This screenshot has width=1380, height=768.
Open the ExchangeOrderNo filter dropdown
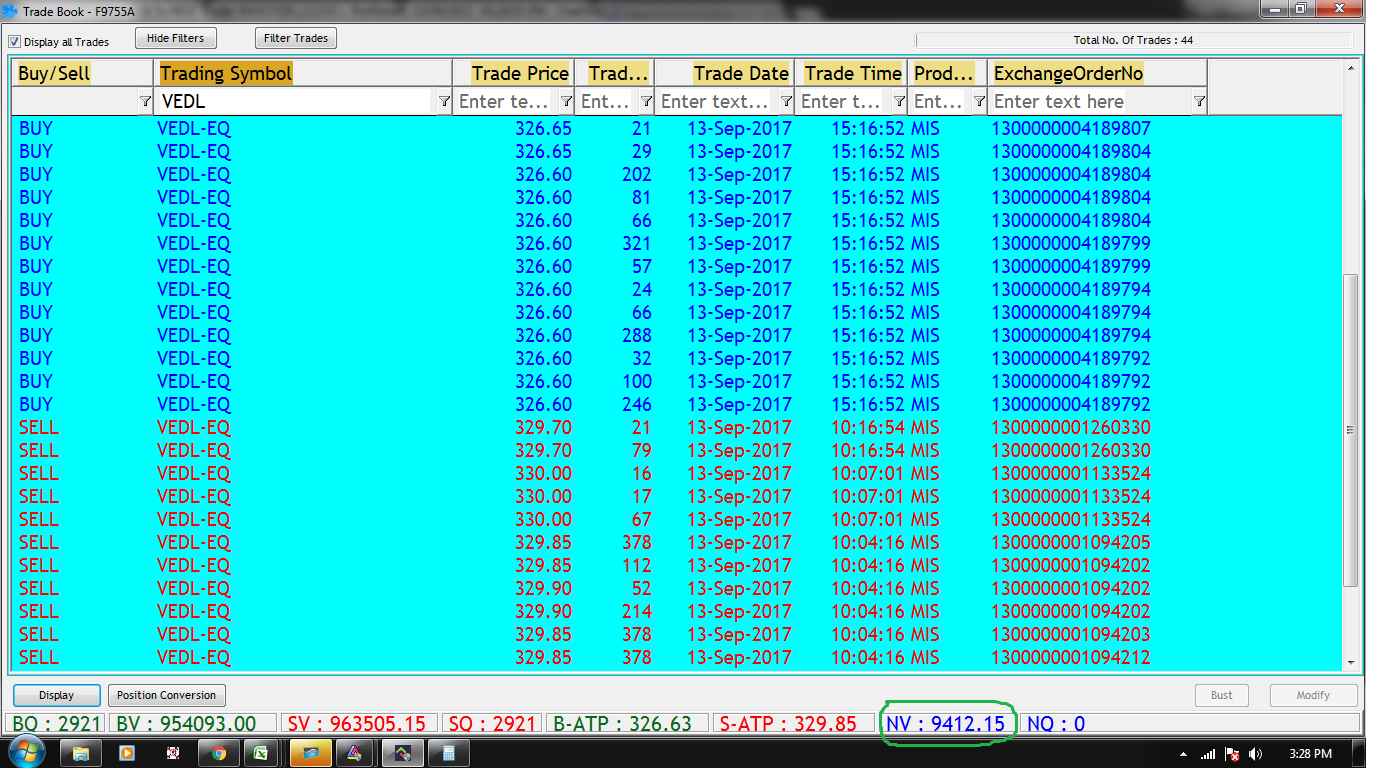1199,101
